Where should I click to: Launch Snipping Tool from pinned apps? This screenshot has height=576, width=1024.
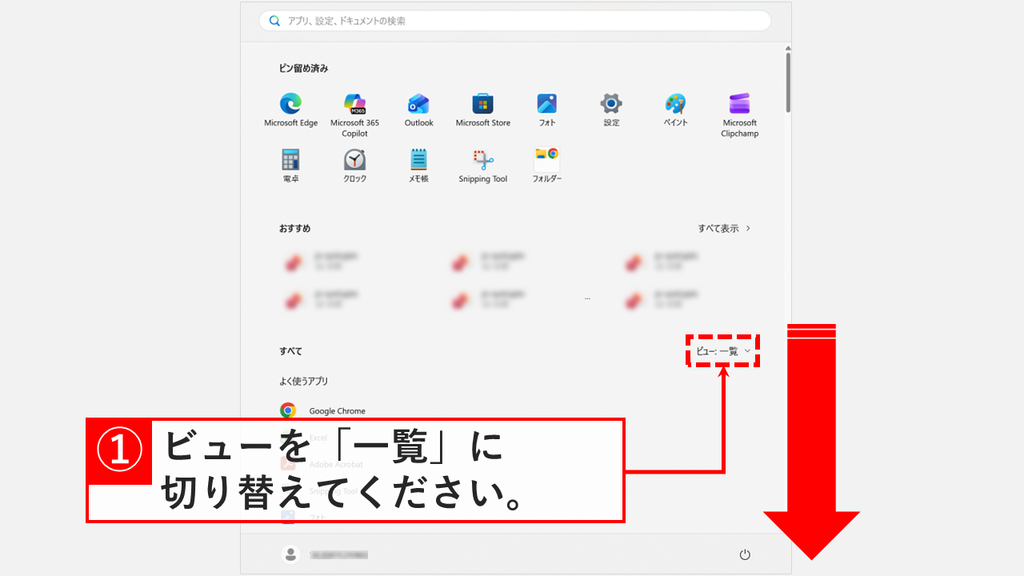[483, 165]
